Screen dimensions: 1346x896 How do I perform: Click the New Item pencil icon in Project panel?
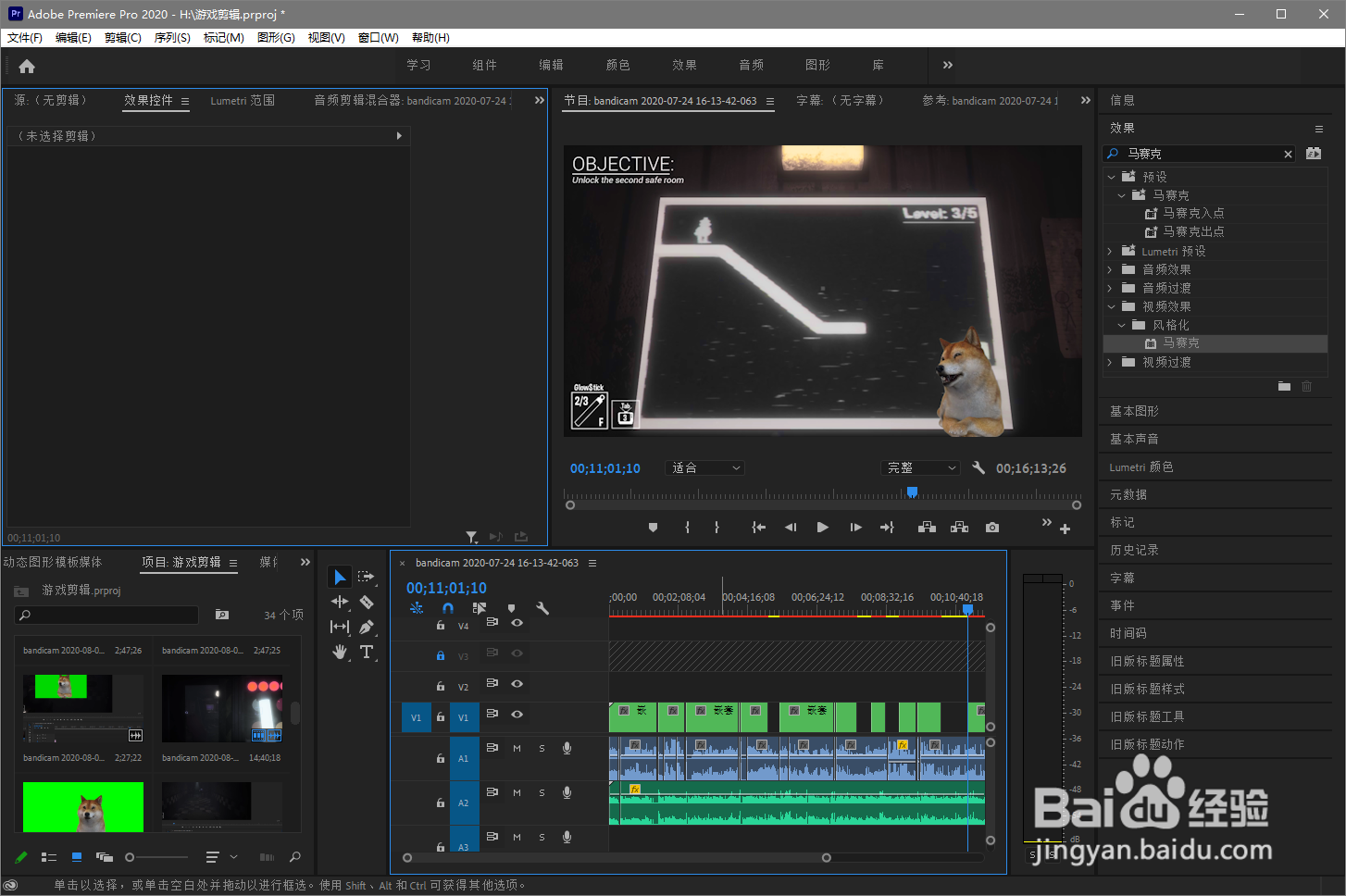coord(21,857)
